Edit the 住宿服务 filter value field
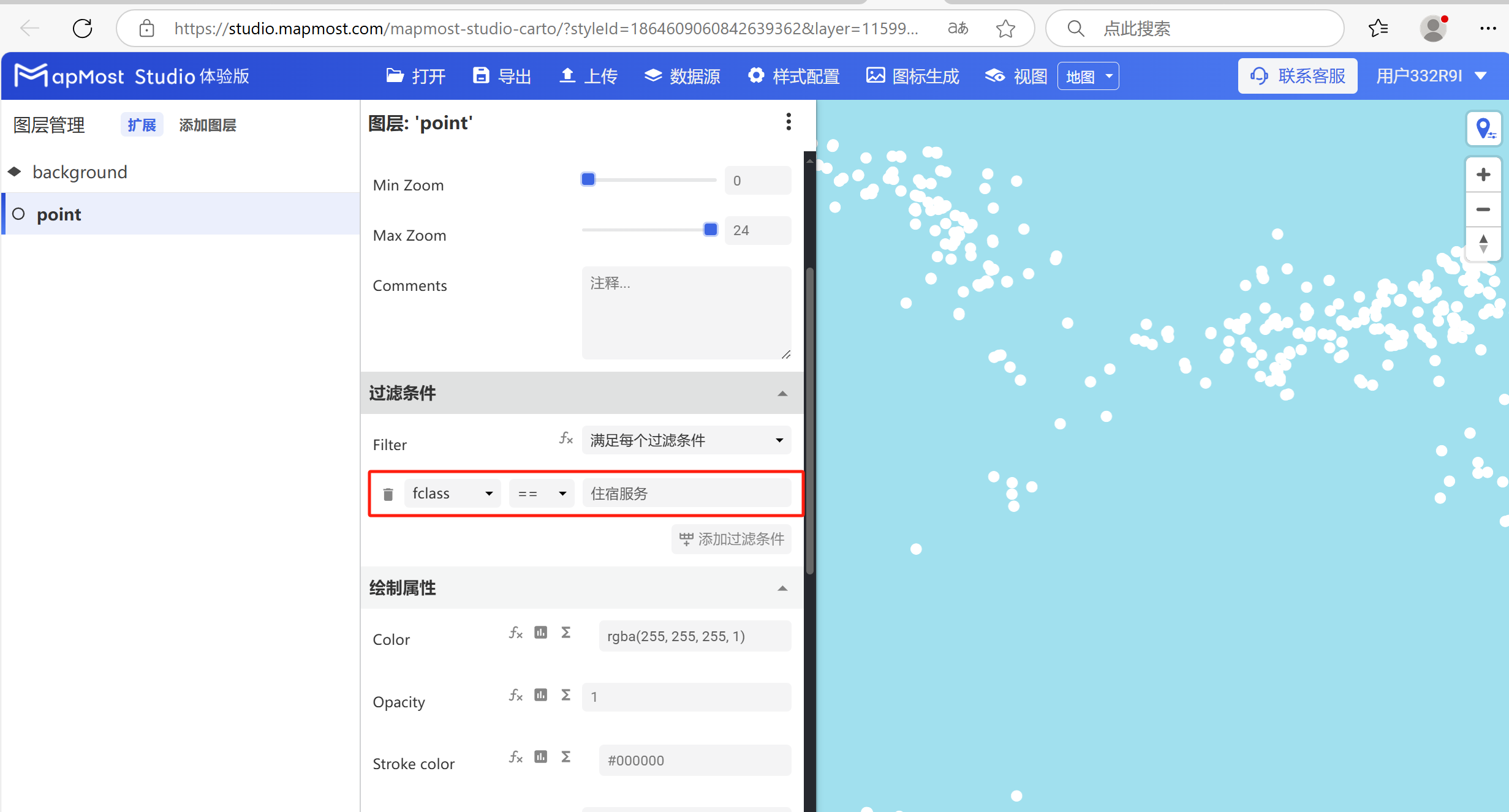This screenshot has height=812, width=1509. click(x=687, y=493)
